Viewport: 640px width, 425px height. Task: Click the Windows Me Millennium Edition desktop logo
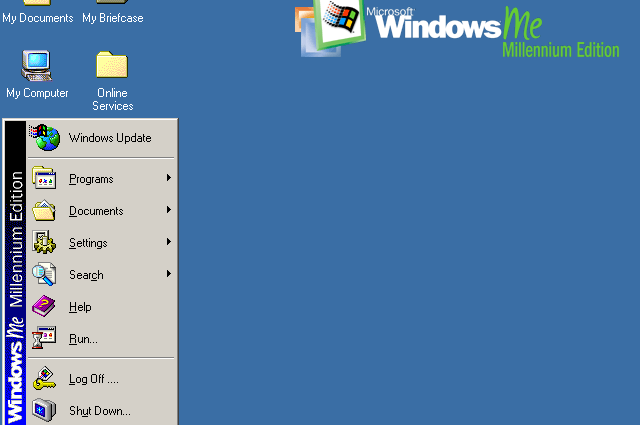click(460, 28)
